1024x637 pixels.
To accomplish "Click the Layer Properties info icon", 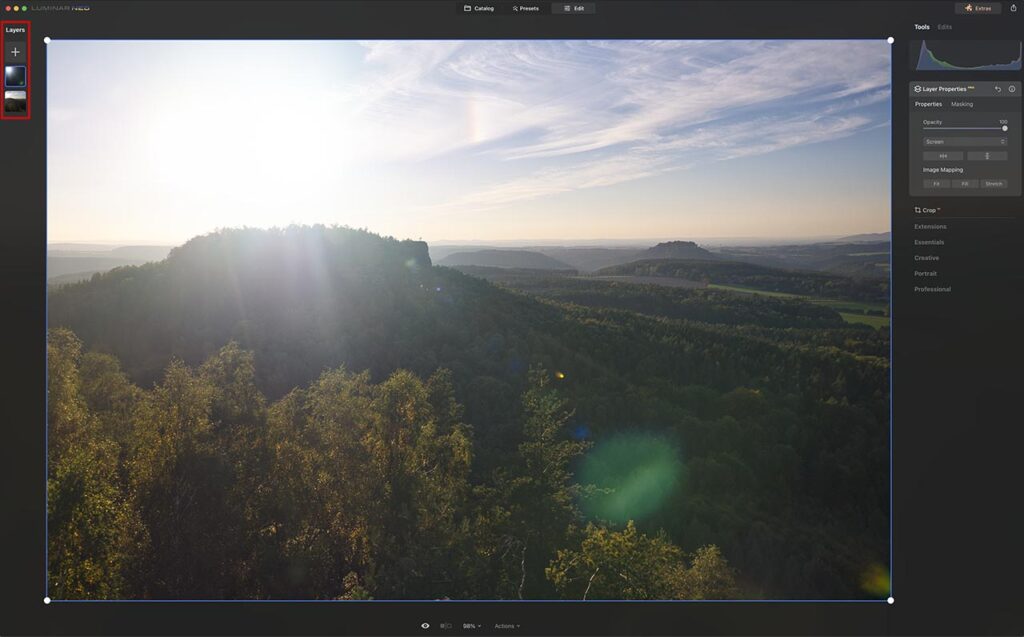I will coord(1012,88).
